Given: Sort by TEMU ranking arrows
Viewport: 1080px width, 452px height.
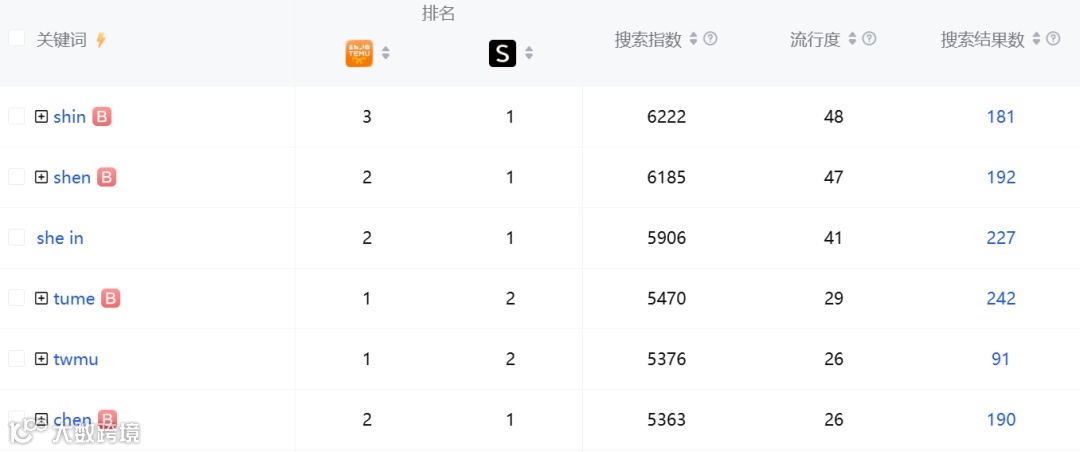Looking at the screenshot, I should click(386, 53).
